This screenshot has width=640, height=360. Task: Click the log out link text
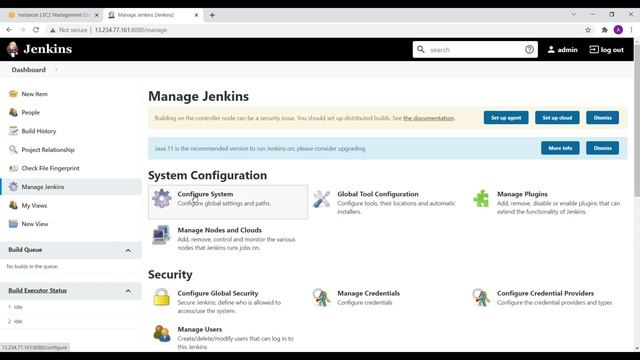(612, 50)
